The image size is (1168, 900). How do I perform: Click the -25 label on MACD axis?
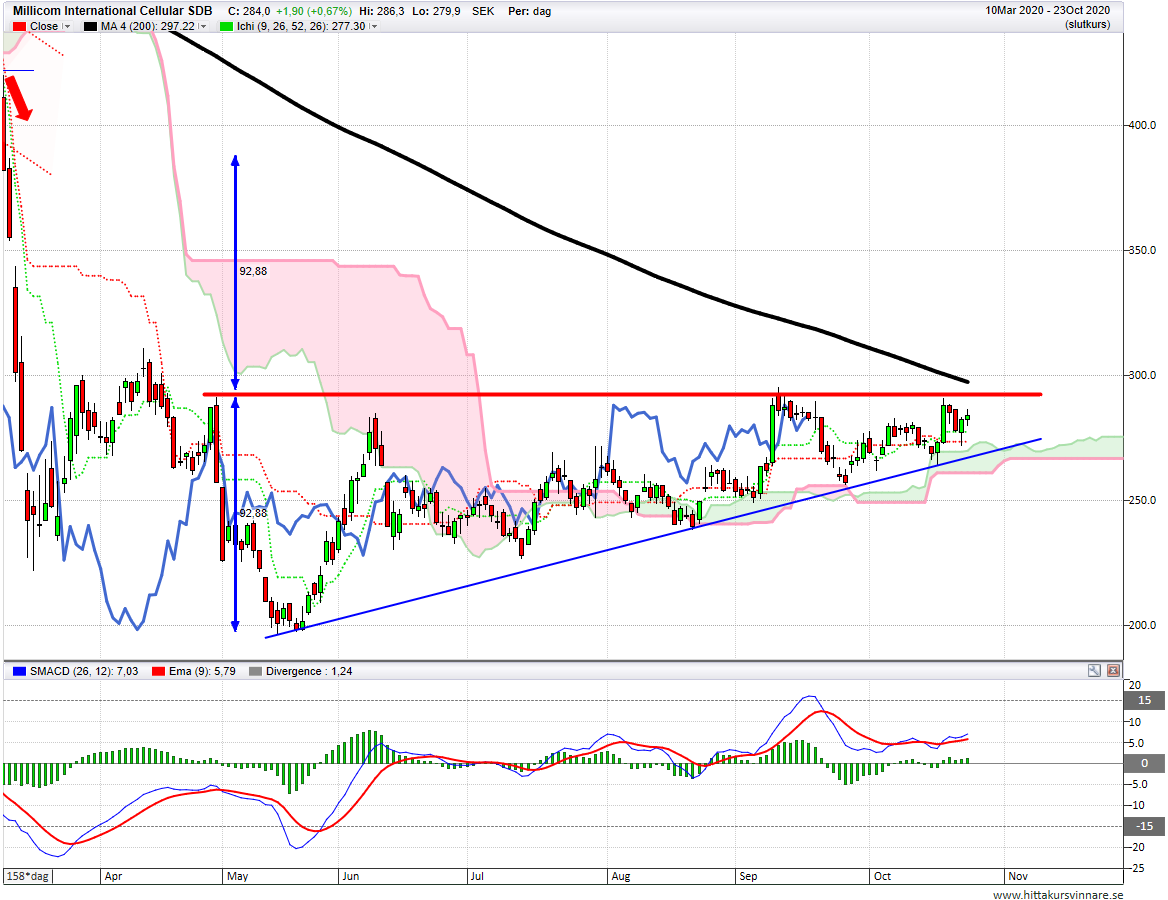pyautogui.click(x=1137, y=868)
